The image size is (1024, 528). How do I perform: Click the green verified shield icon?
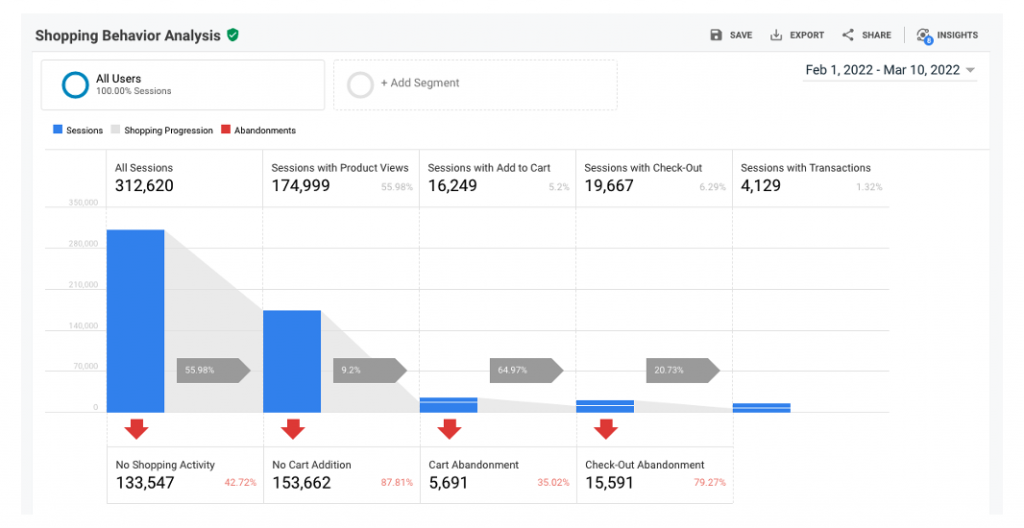[232, 35]
